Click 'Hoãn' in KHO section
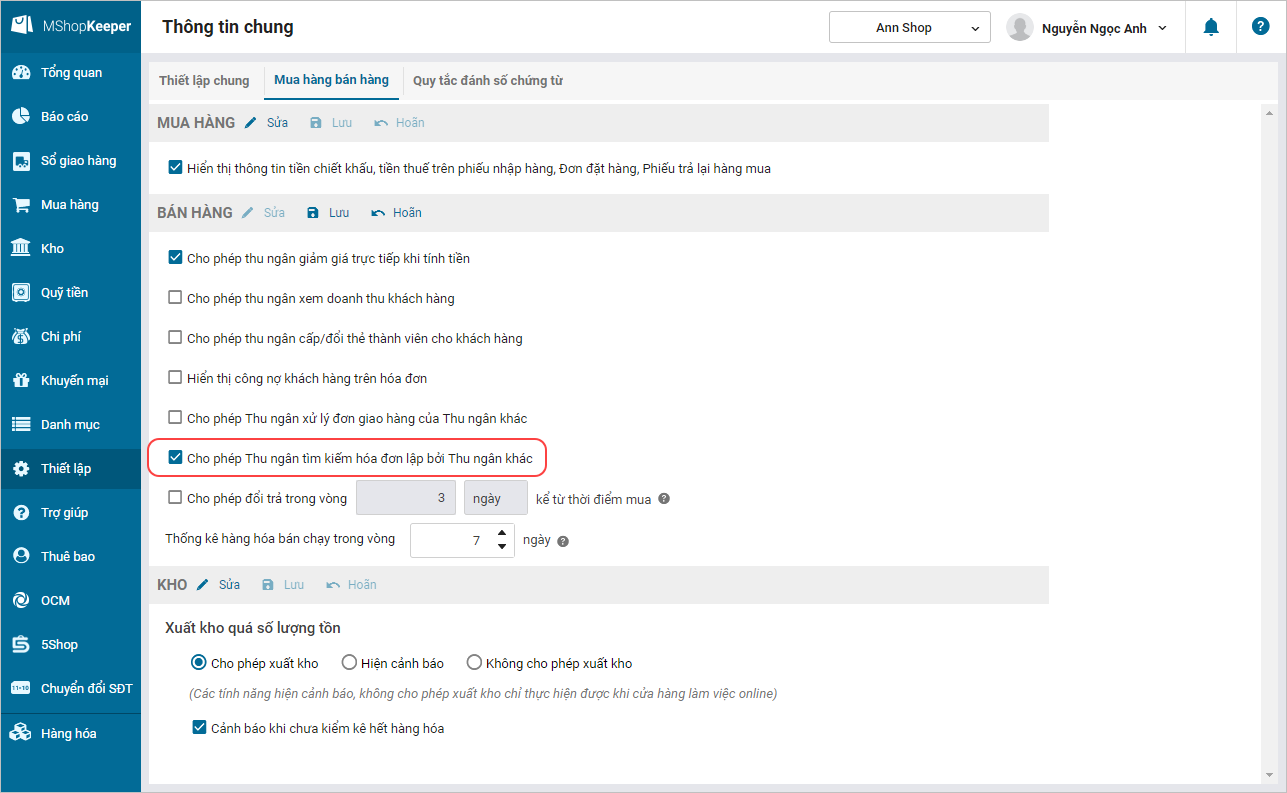This screenshot has height=793, width=1287. tap(362, 585)
